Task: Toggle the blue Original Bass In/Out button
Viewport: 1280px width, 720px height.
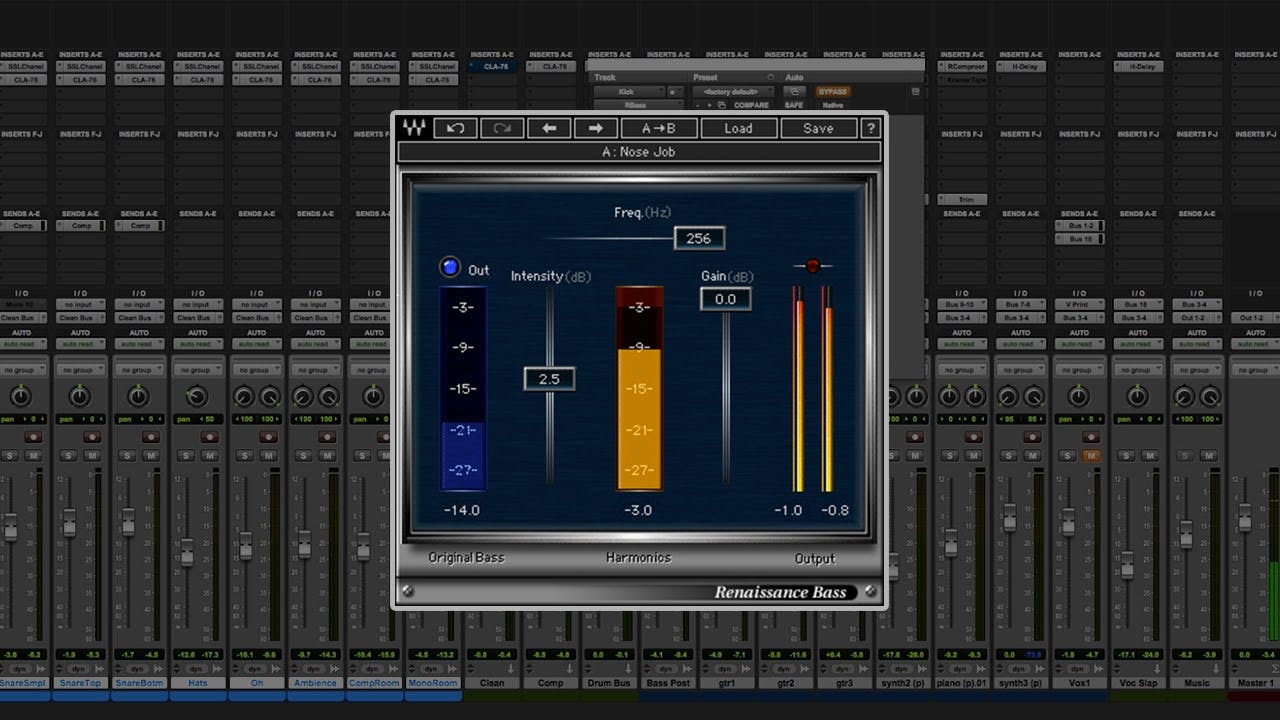Action: tap(450, 268)
